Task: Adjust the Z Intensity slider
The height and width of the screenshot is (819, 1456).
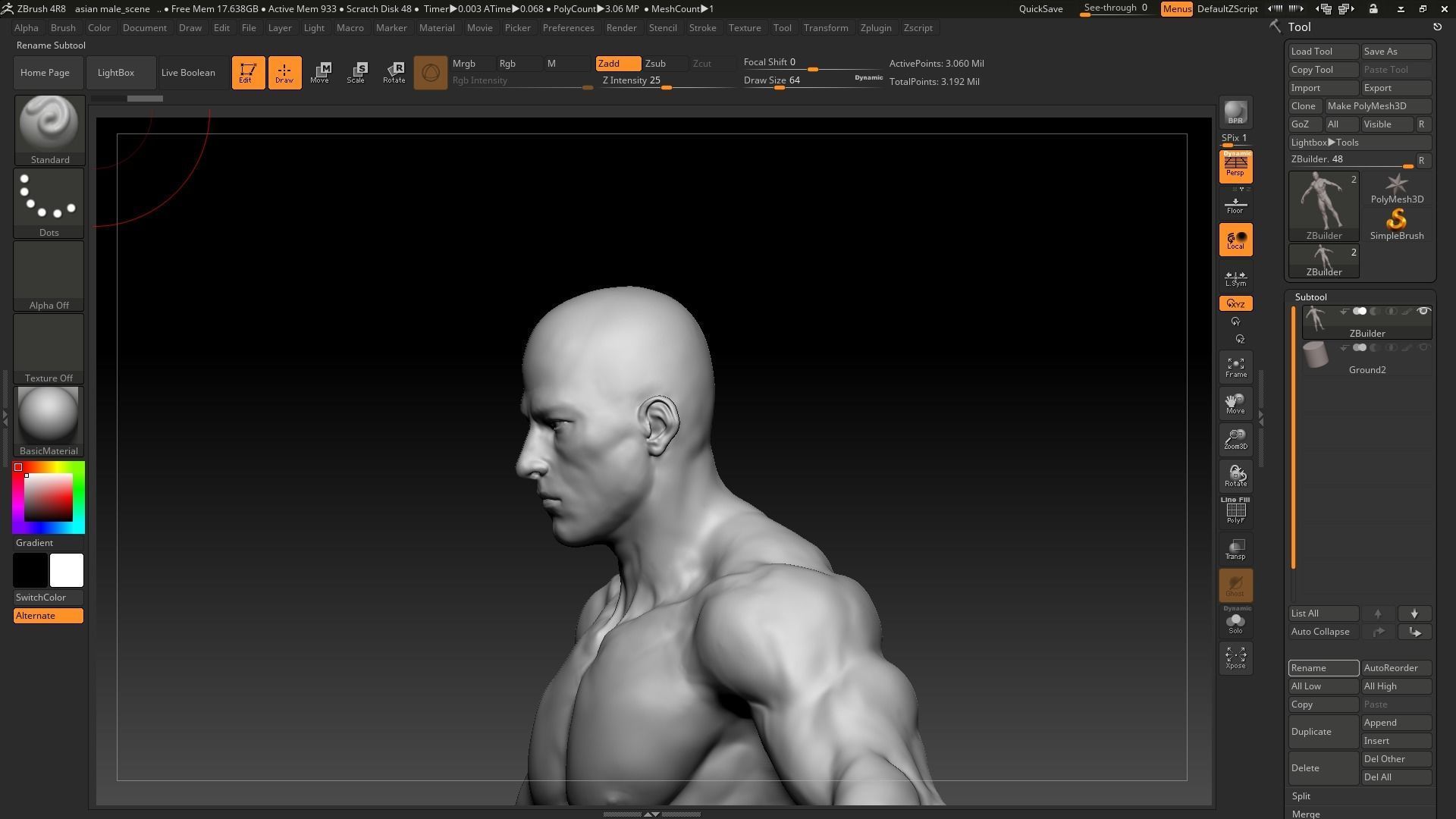Action: pos(667,81)
